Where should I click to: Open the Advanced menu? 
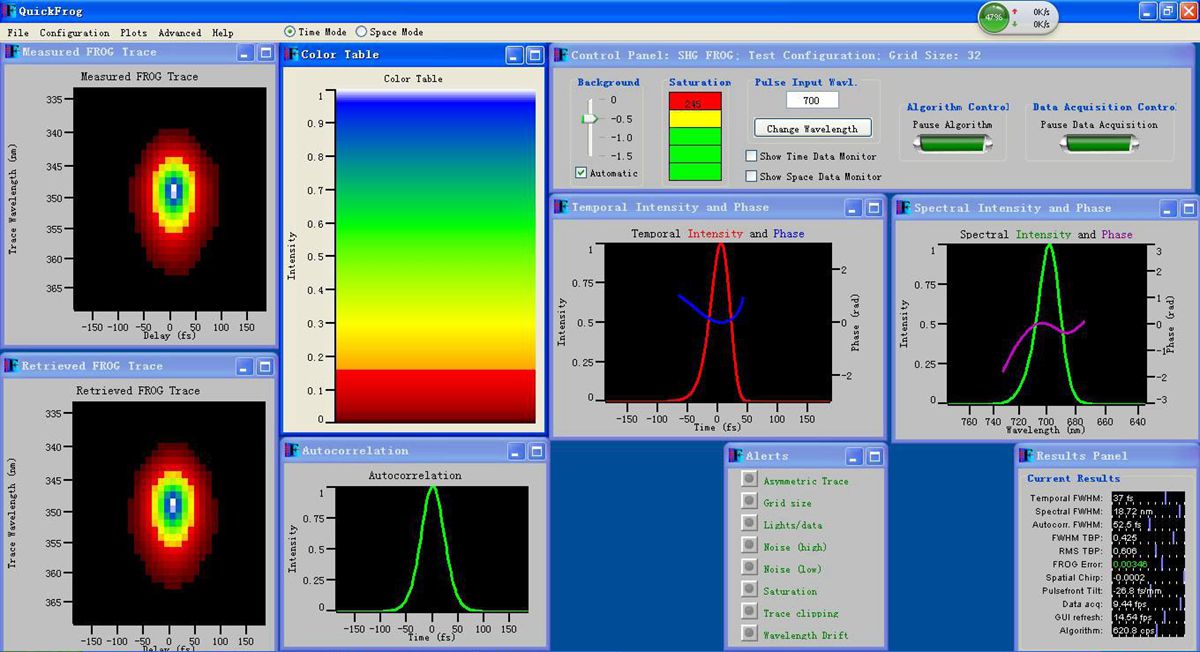[x=179, y=33]
